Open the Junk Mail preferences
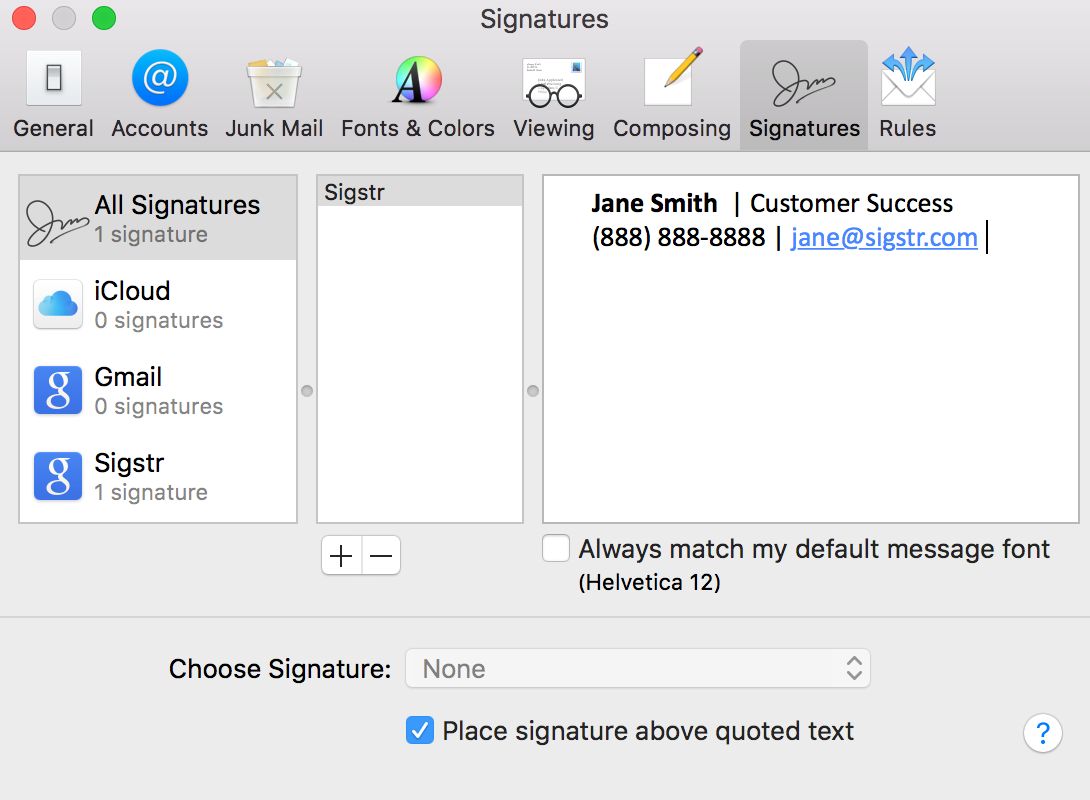 point(274,95)
